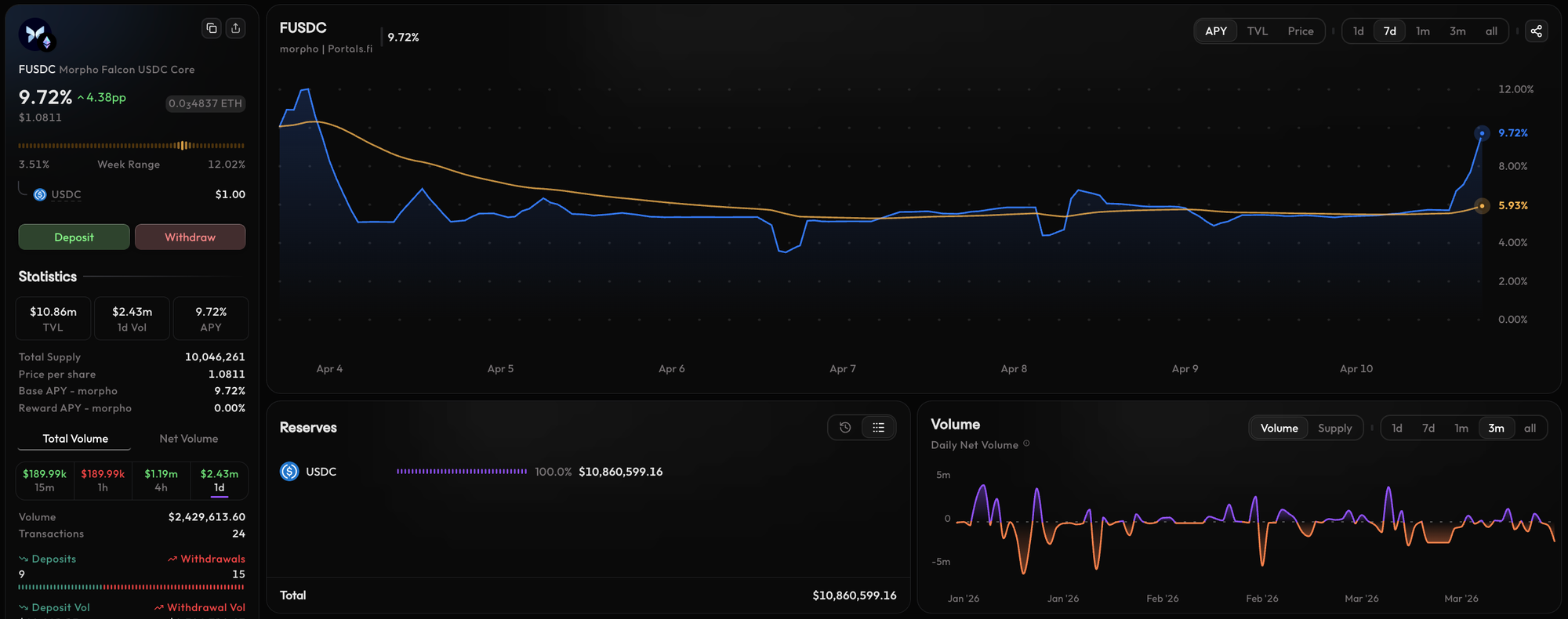
Task: Set Volume panel range to 1d
Action: (1397, 428)
